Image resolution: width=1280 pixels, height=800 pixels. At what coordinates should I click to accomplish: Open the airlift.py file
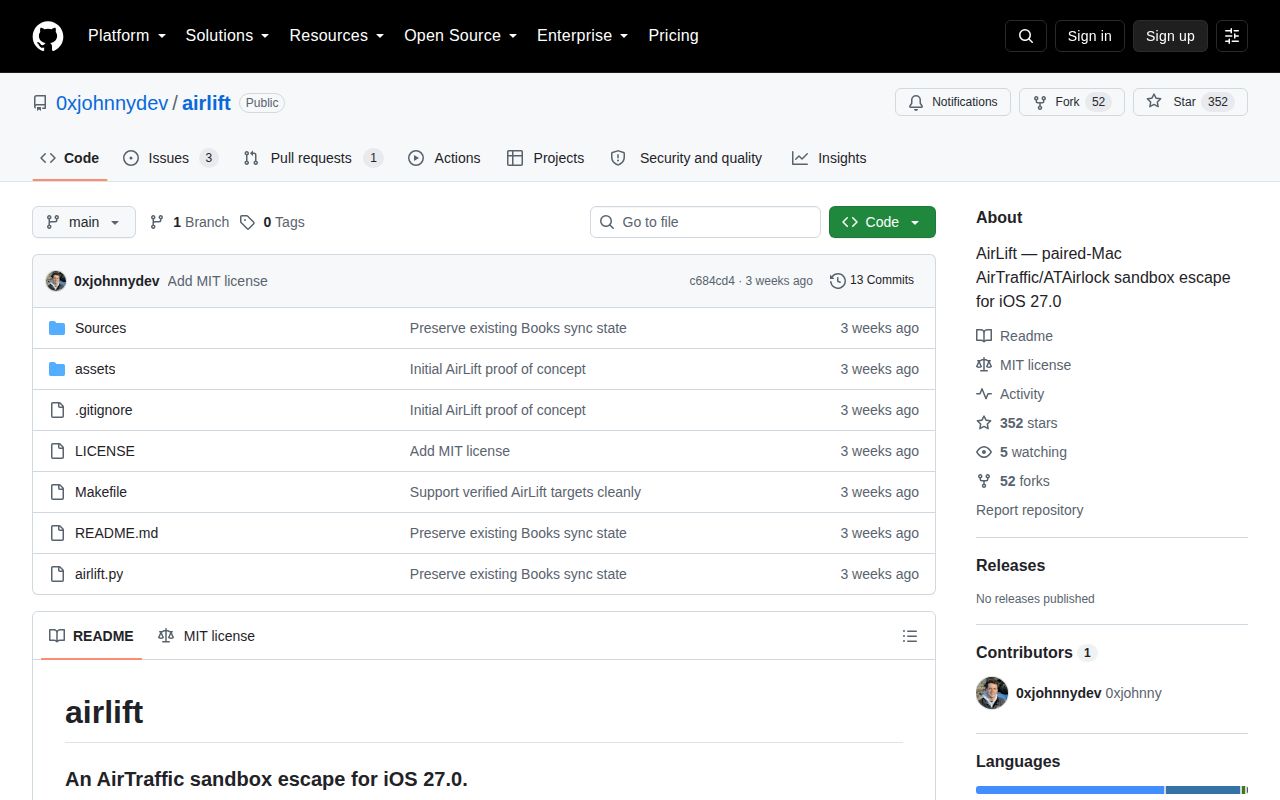click(x=99, y=574)
